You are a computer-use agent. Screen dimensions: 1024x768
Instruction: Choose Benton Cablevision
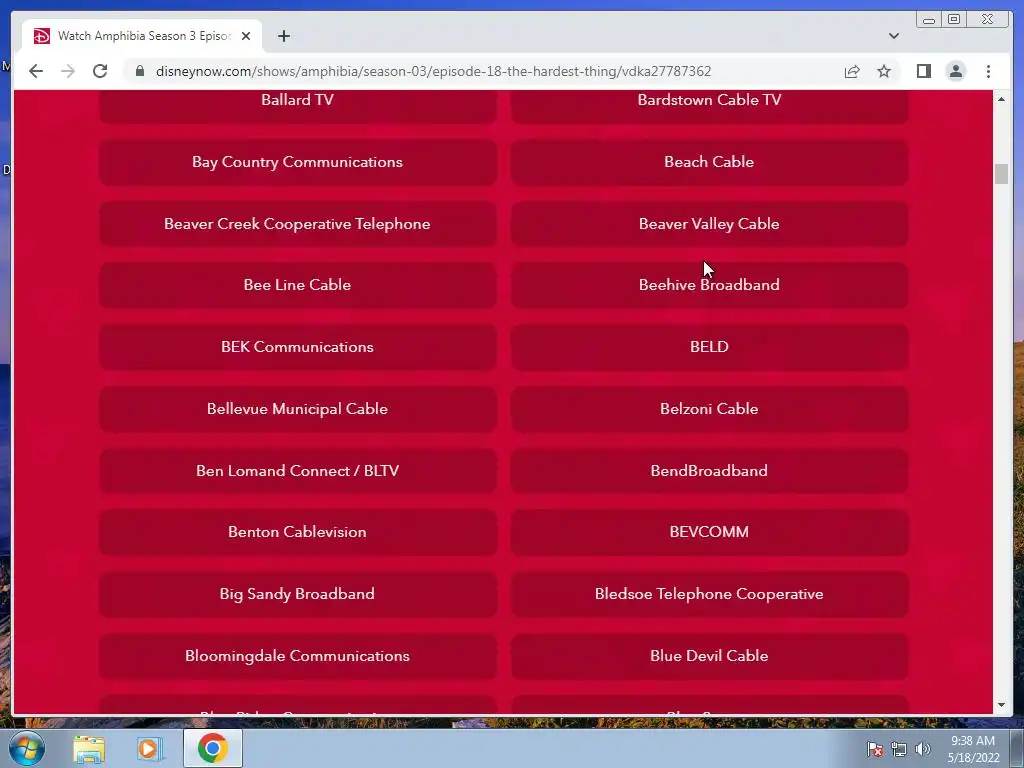pyautogui.click(x=297, y=532)
